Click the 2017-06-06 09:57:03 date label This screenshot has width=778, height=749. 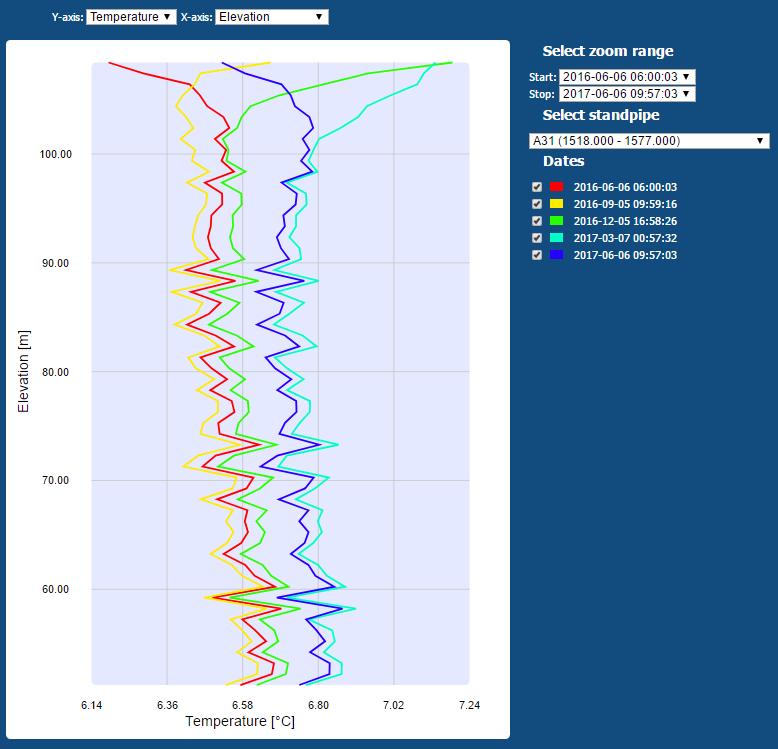click(625, 255)
